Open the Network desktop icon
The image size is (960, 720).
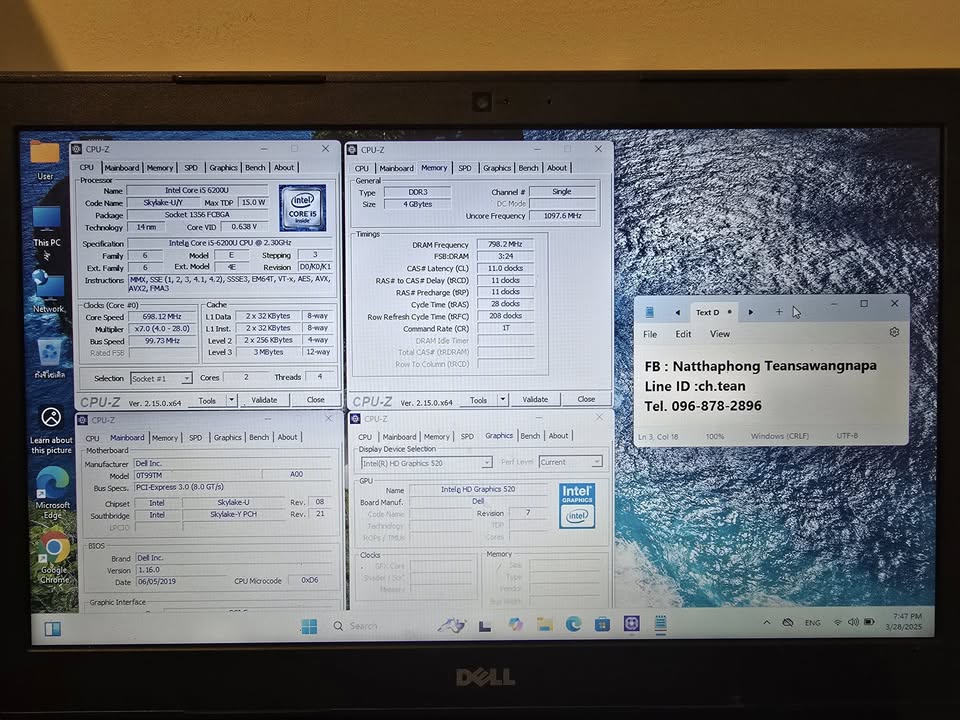click(48, 291)
